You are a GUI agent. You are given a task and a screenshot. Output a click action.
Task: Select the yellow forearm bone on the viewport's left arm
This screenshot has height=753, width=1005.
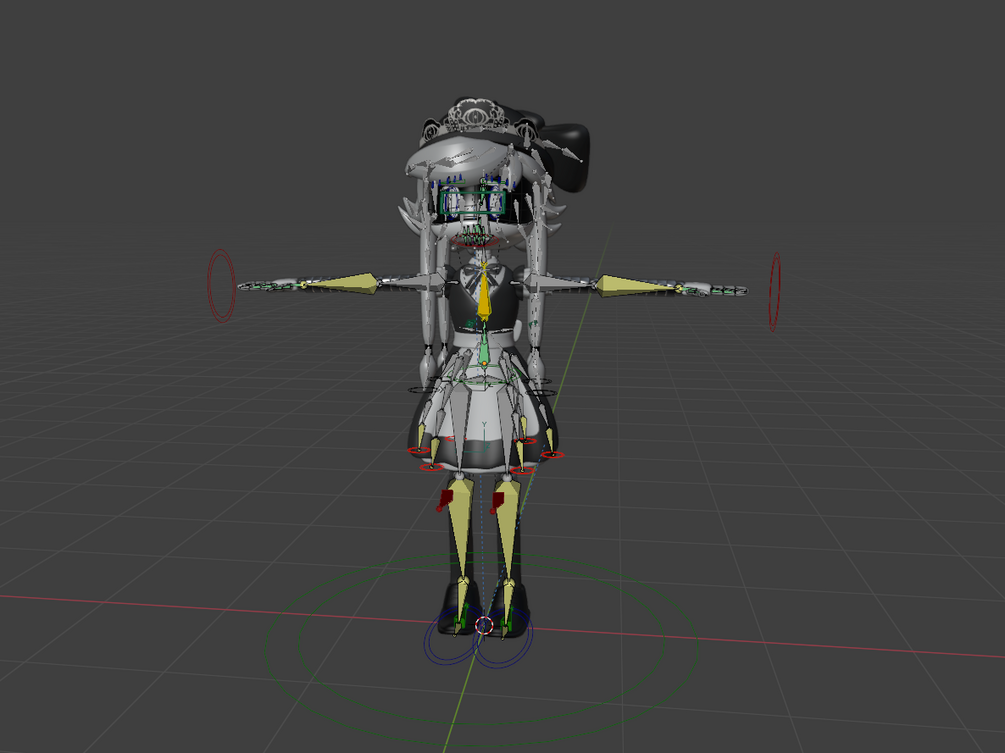[342, 283]
